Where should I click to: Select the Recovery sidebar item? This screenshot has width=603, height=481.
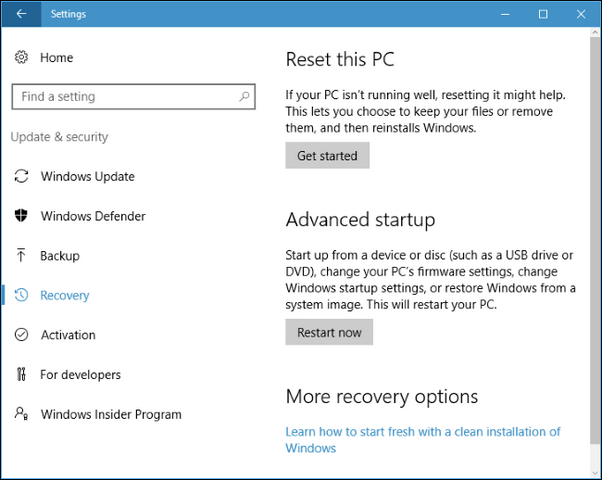tap(65, 295)
